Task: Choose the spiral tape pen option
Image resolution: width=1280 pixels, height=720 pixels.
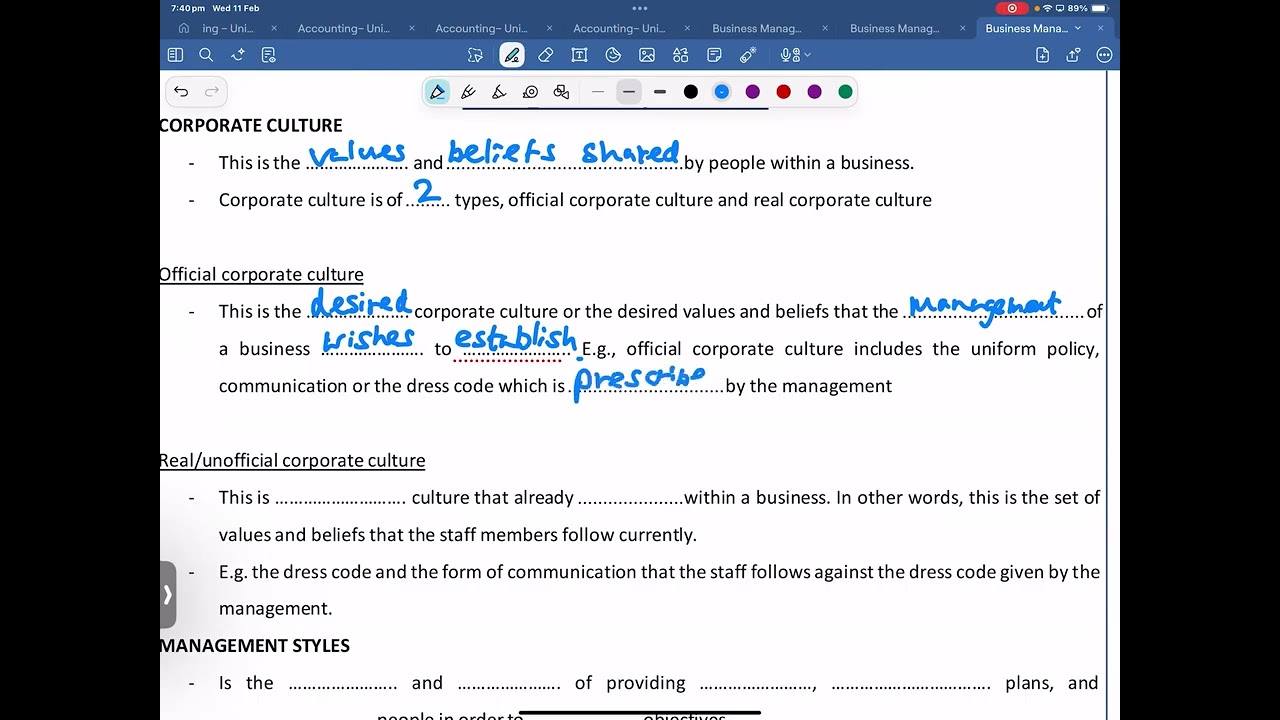Action: [x=530, y=92]
